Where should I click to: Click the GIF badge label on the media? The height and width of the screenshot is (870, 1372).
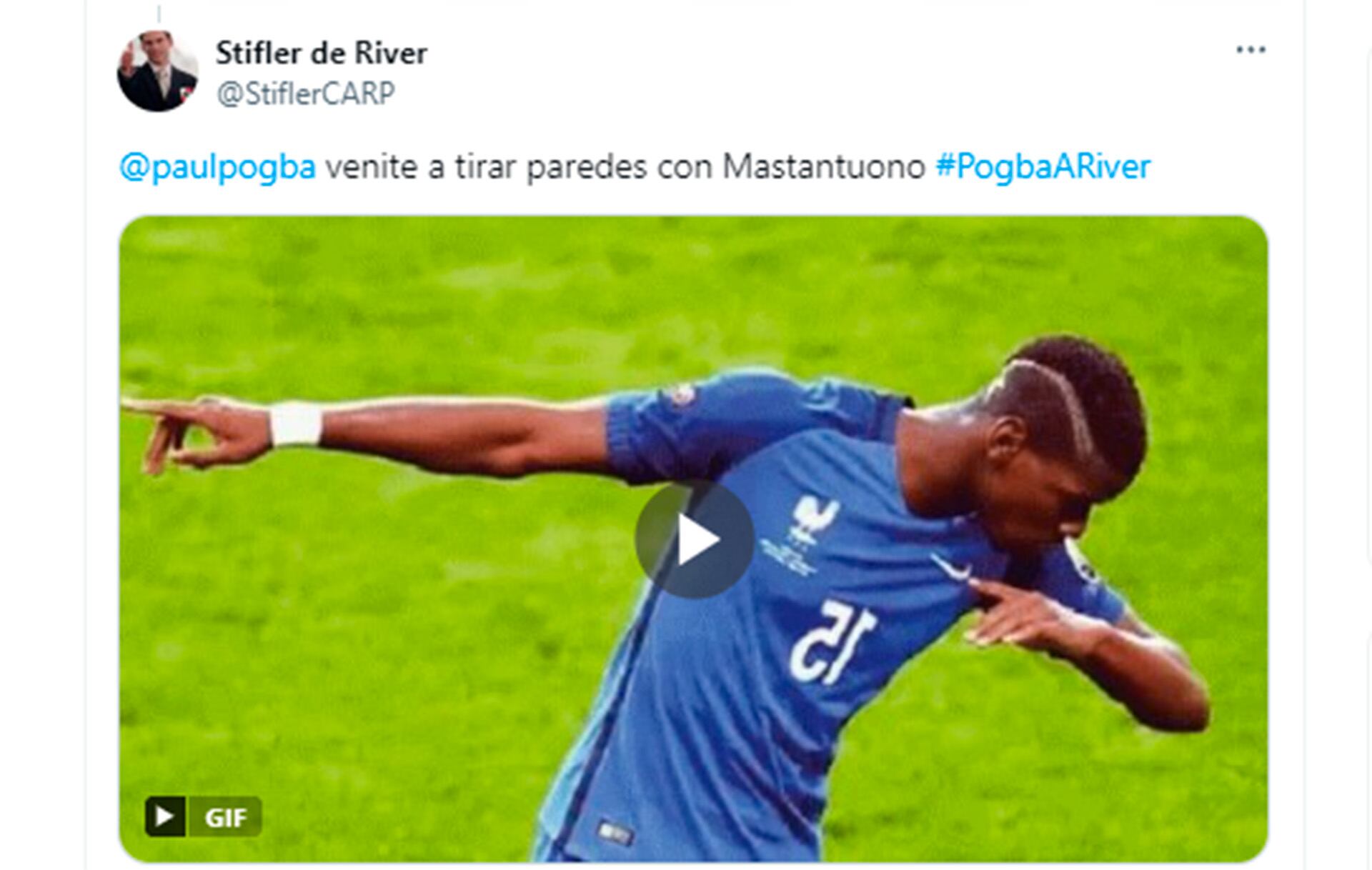tap(224, 816)
